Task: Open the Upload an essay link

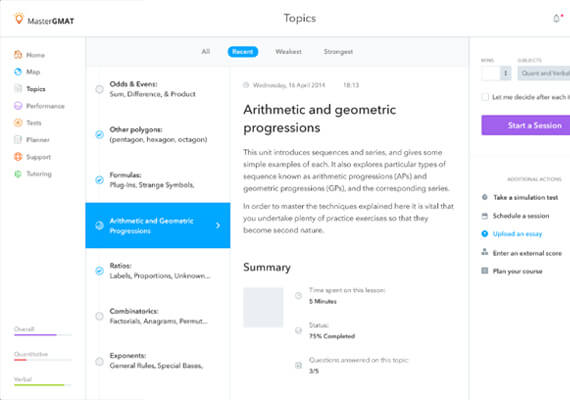Action: point(517,234)
